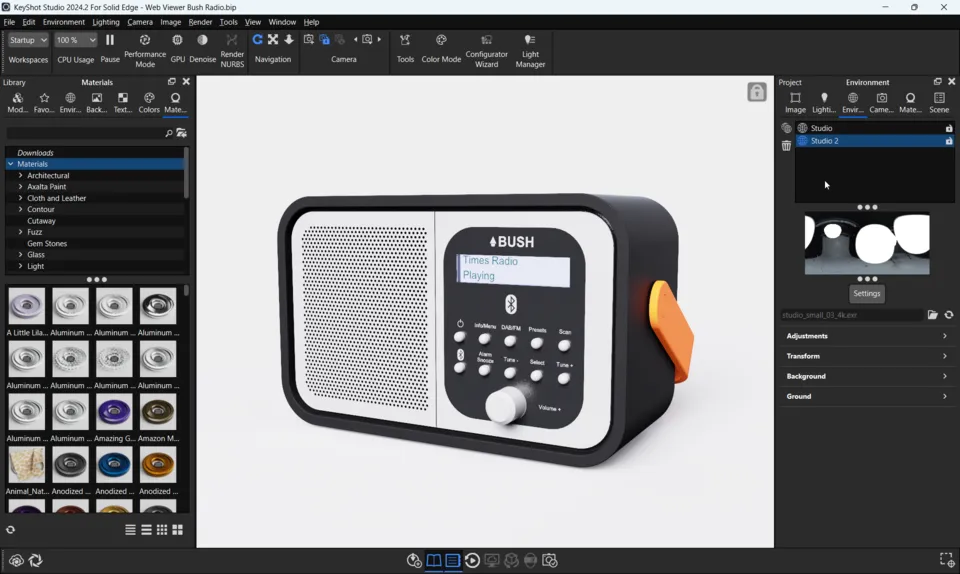Screen dimensions: 960x574
Task: Toggle the Denoise option
Action: tap(202, 48)
